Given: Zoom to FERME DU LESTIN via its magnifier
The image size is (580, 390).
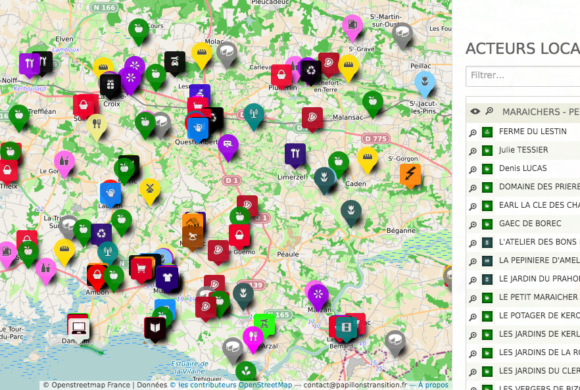Looking at the screenshot, I should (x=473, y=132).
